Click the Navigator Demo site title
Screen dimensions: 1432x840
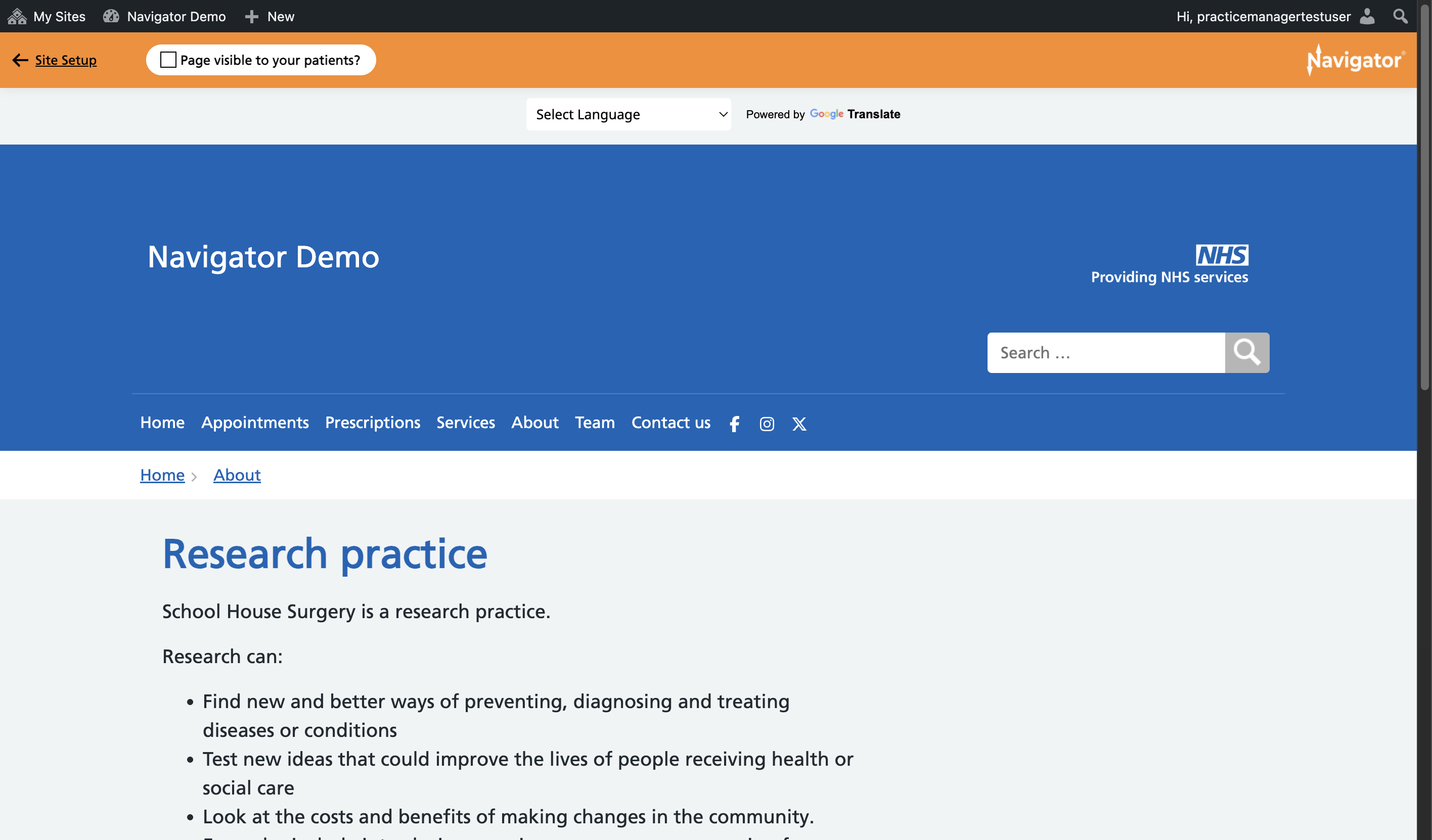(x=263, y=257)
